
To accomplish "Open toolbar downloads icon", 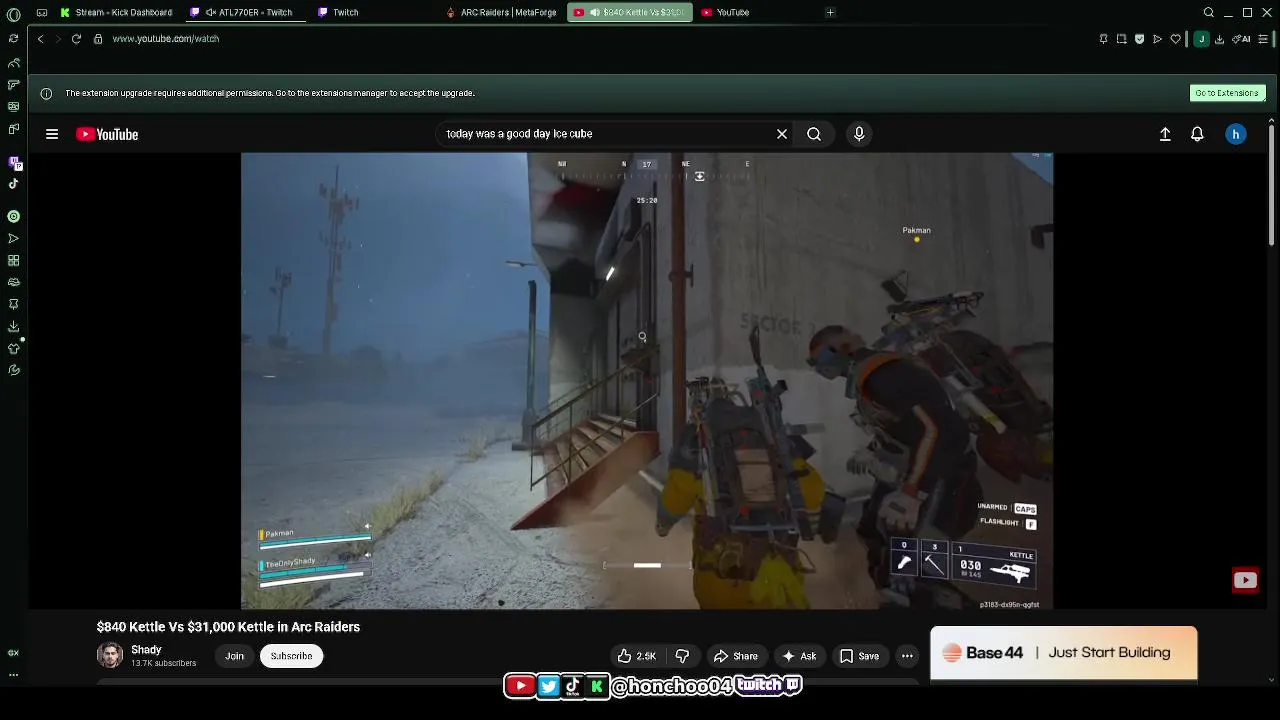I will click(1220, 39).
